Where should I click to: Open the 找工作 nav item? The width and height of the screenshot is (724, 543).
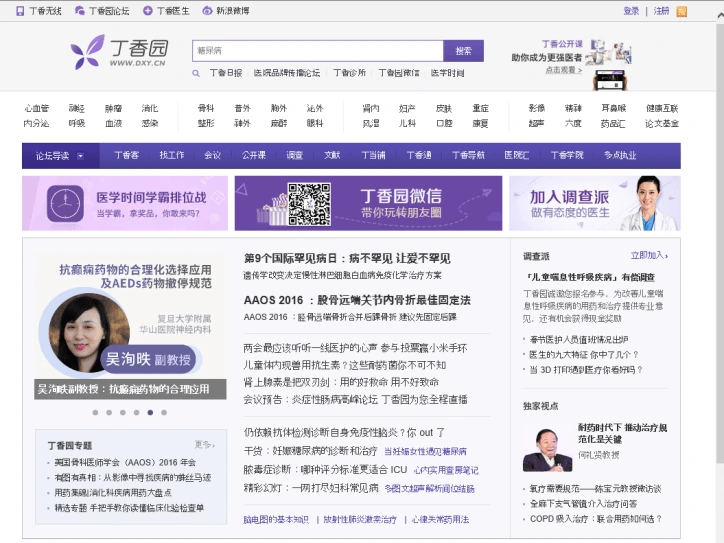(172, 155)
